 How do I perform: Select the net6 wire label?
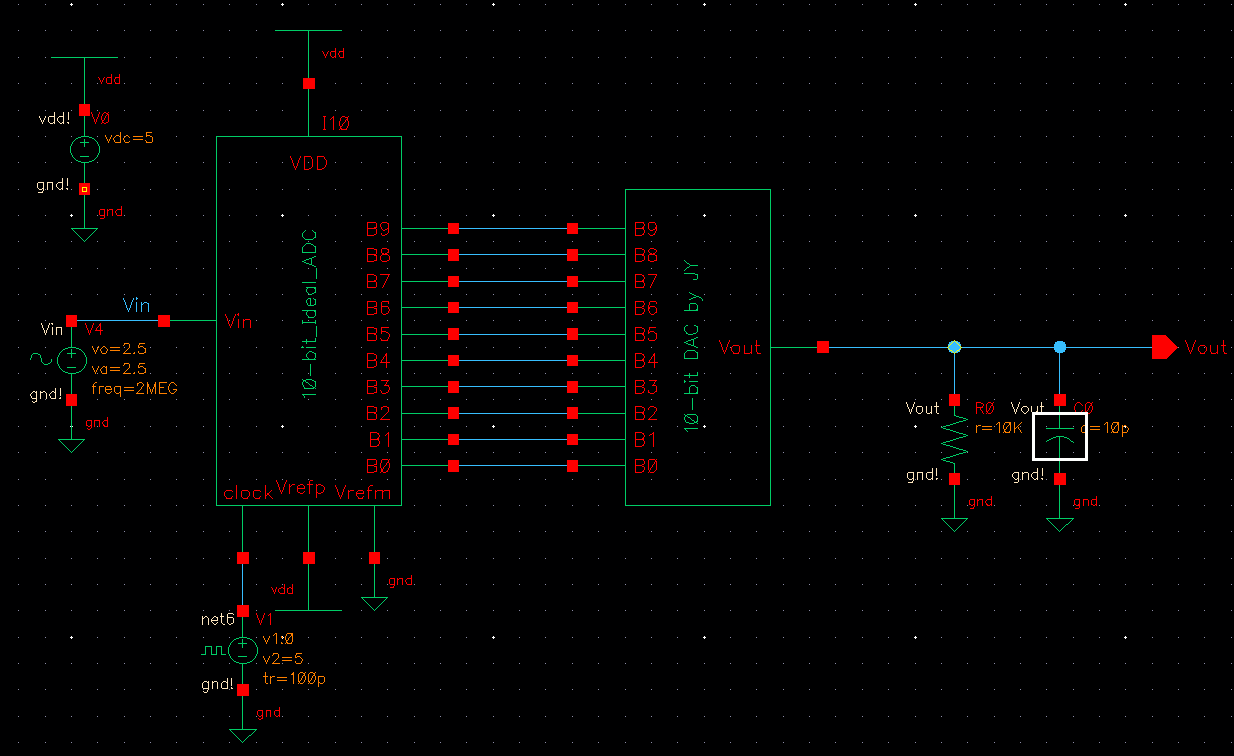pyautogui.click(x=216, y=620)
